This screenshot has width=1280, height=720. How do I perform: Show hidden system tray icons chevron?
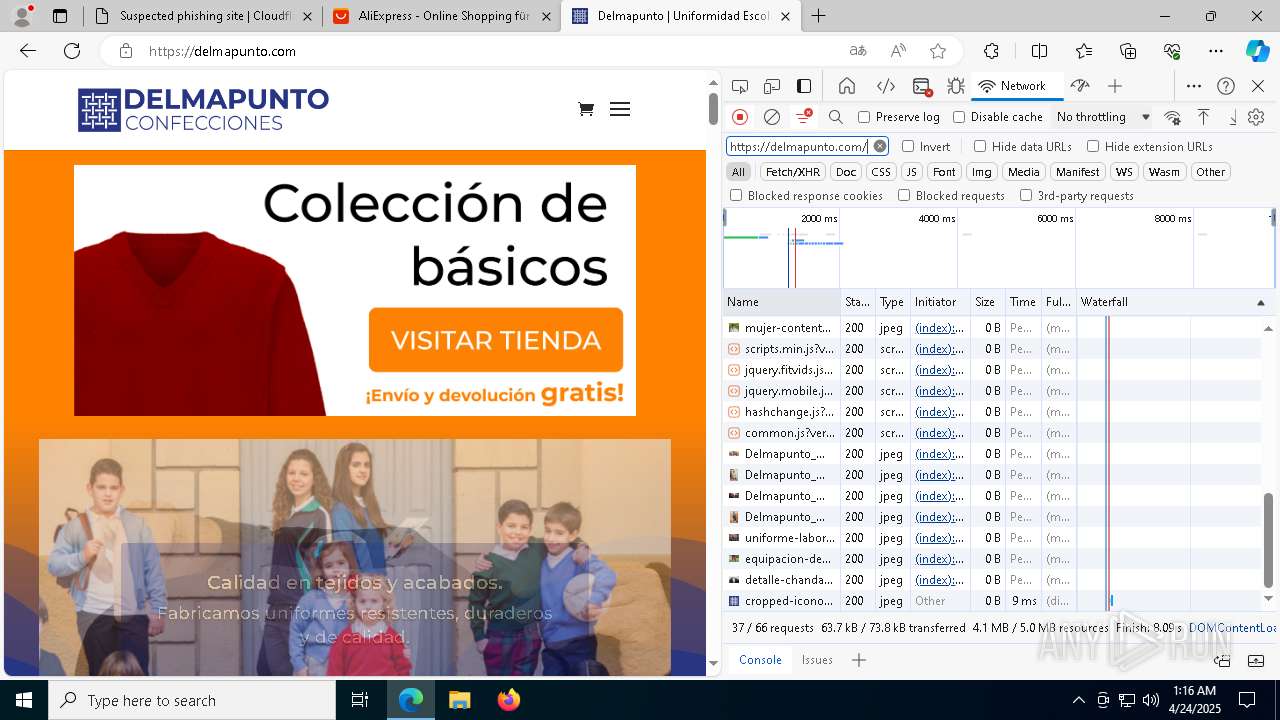1078,700
